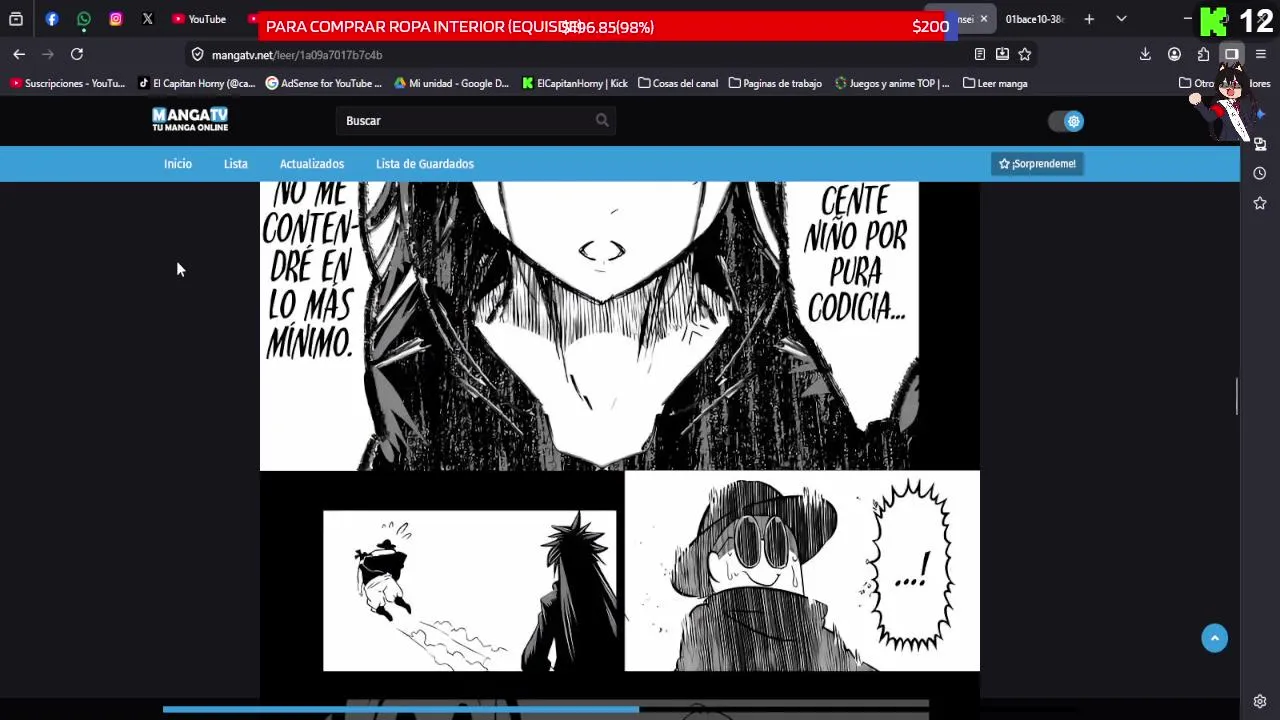
Task: Open a new browser tab
Action: 1089,19
